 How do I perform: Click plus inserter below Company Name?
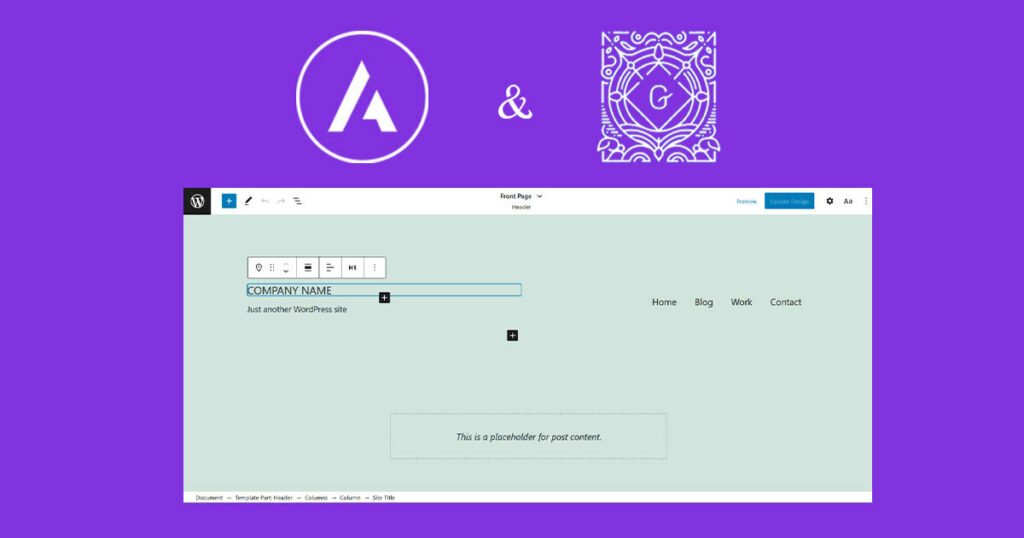point(385,298)
